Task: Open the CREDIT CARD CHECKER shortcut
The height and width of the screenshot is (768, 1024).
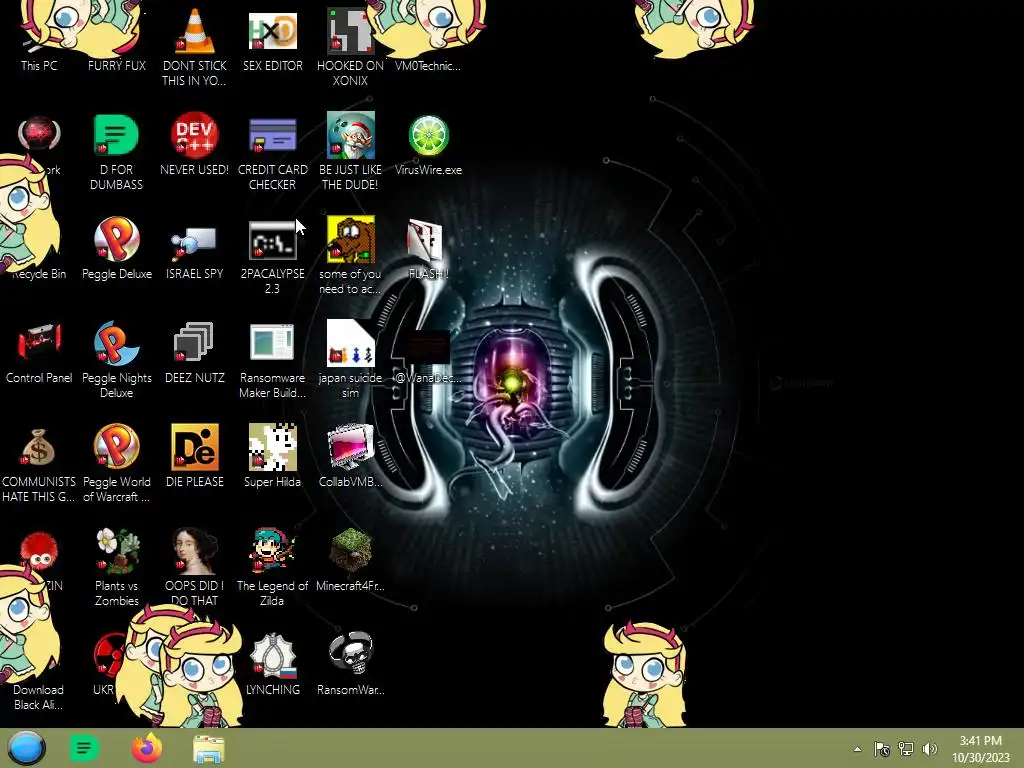Action: pos(272,135)
